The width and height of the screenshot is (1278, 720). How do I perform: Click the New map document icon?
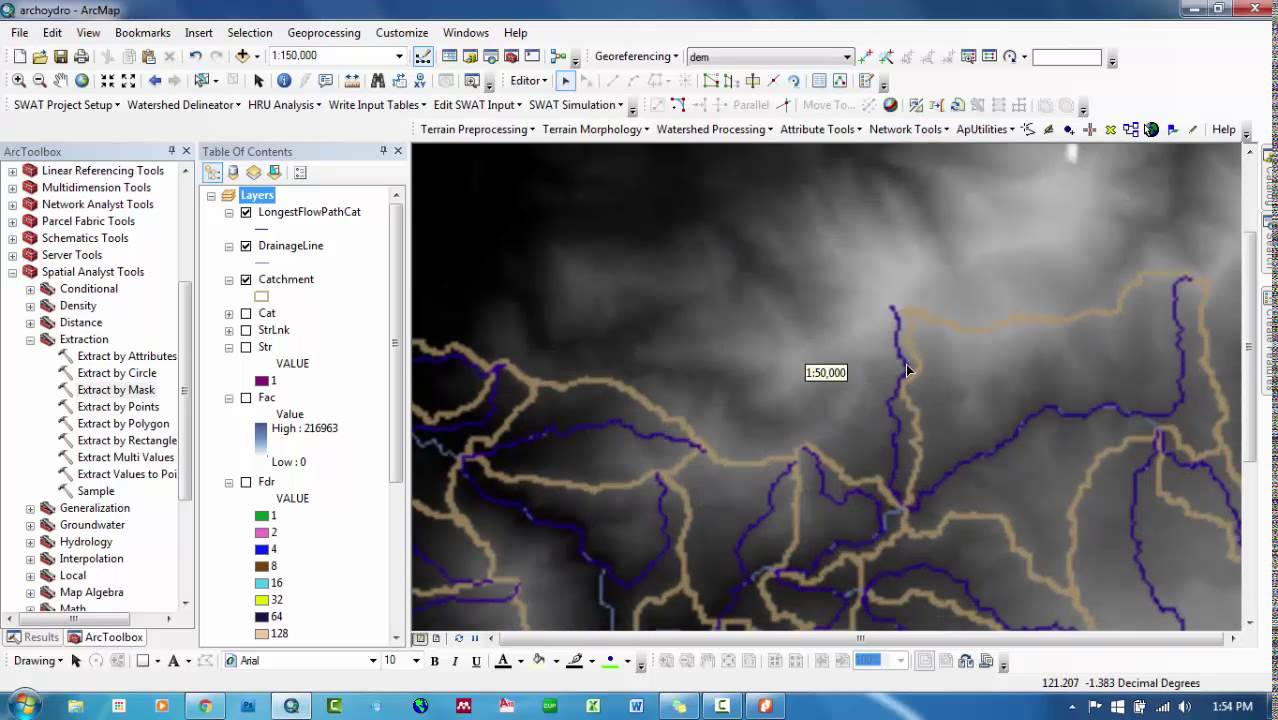pyautogui.click(x=19, y=57)
